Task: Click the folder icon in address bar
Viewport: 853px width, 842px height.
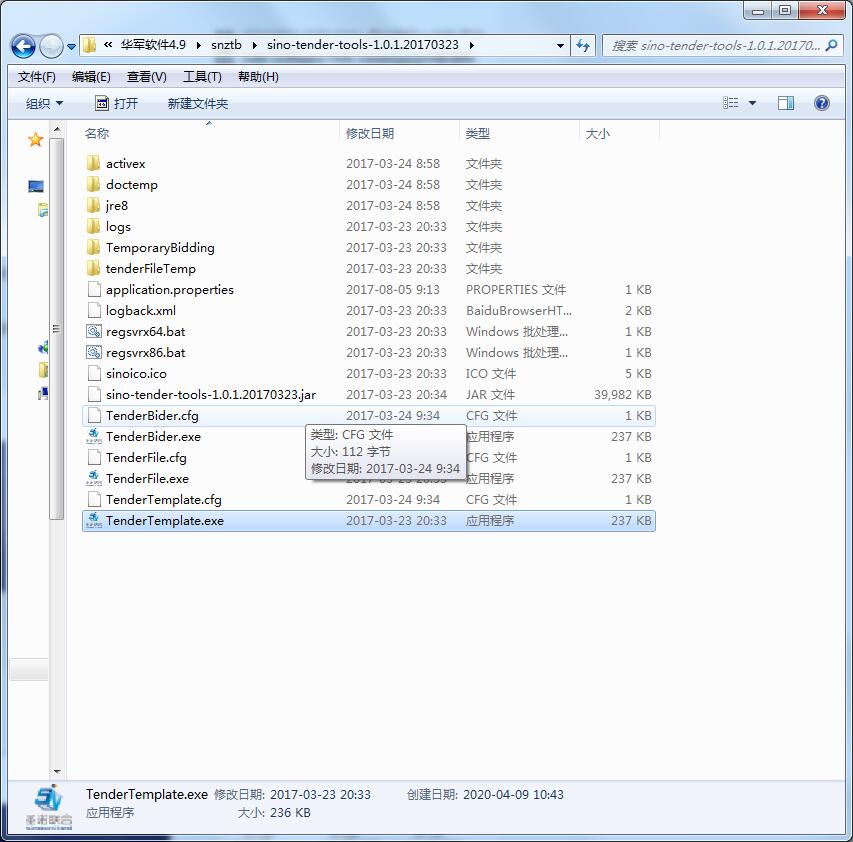Action: click(x=90, y=45)
